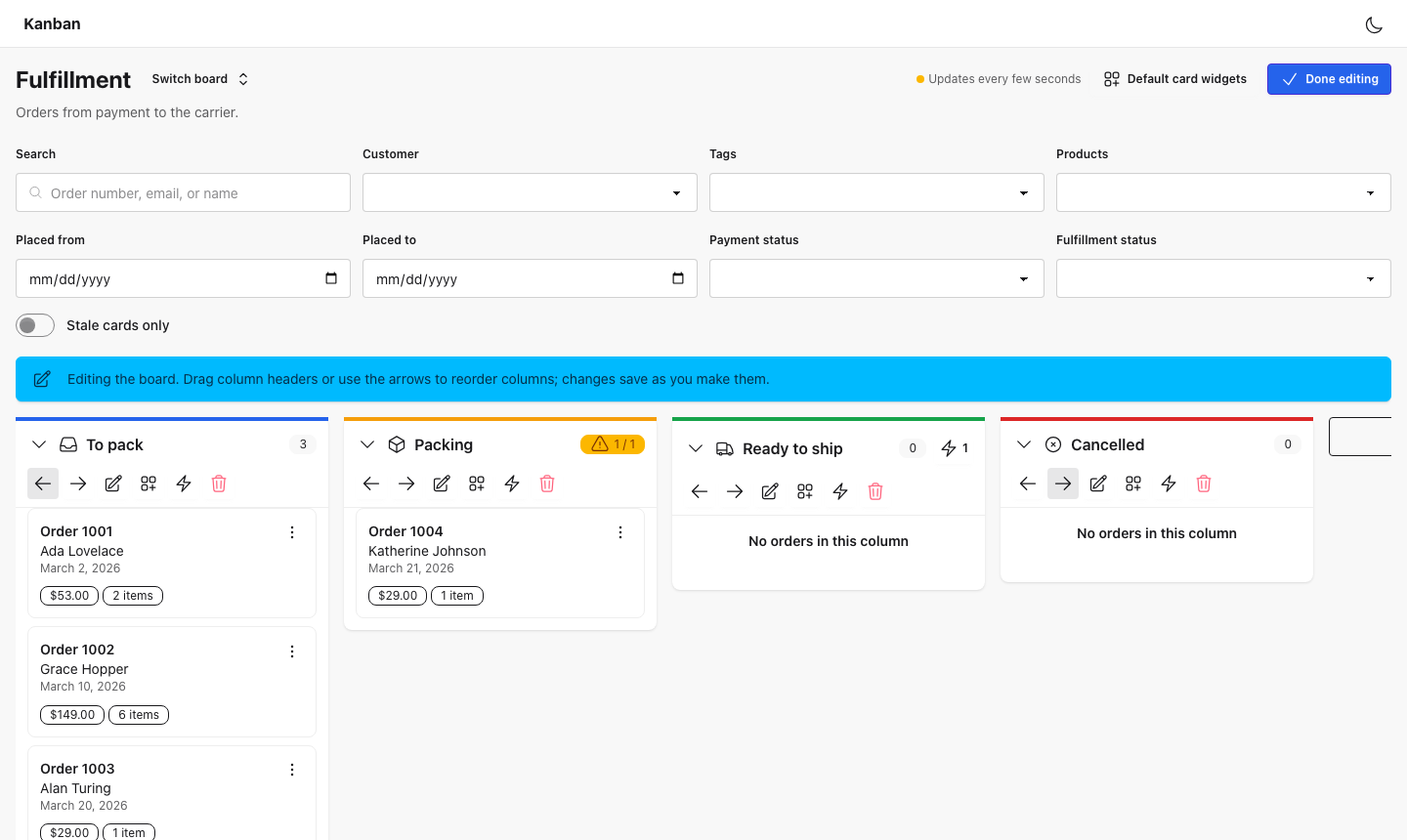Click Ready to ship automation count badge
This screenshot has width=1407, height=840.
point(955,448)
